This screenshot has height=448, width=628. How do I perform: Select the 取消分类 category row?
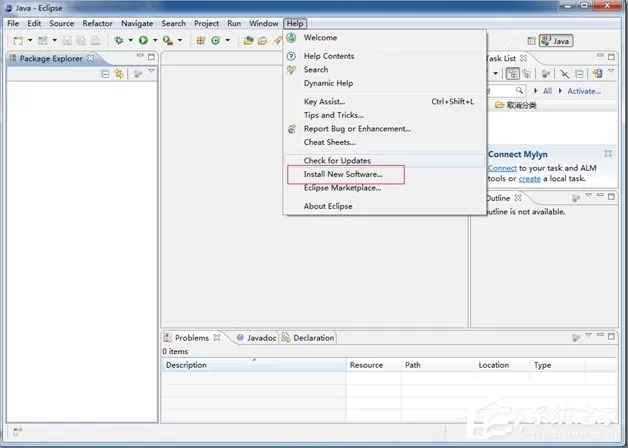(x=552, y=105)
